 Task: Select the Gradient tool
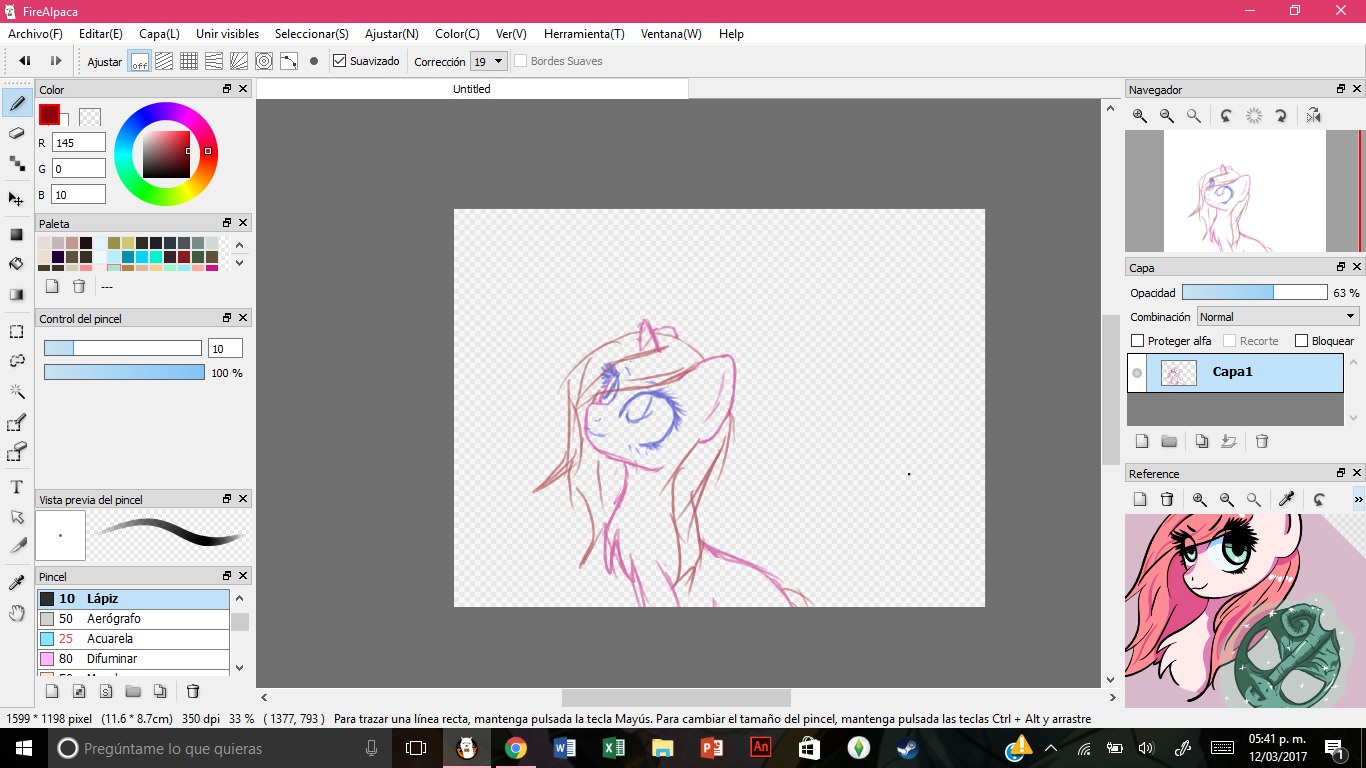click(17, 295)
